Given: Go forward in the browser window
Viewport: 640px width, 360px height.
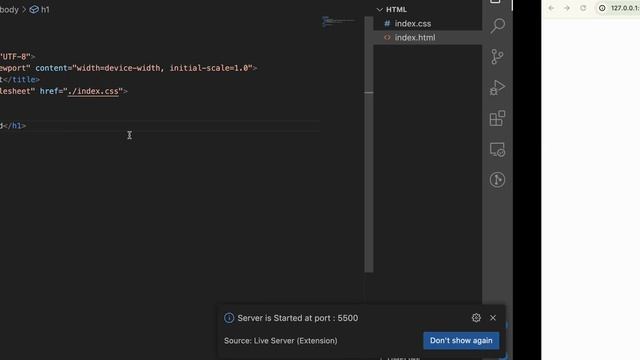Looking at the screenshot, I should click(x=567, y=8).
